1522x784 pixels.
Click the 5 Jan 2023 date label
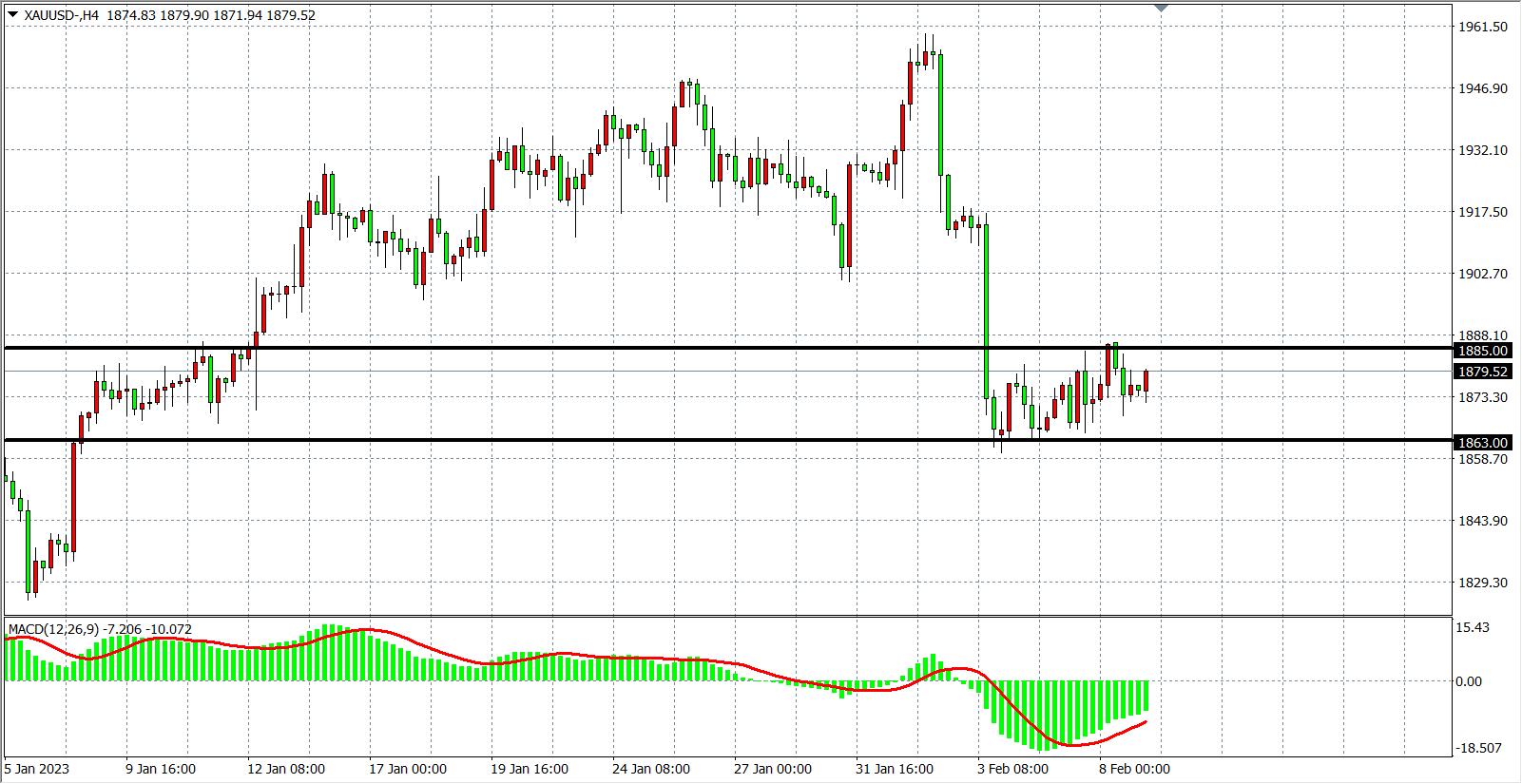click(37, 769)
